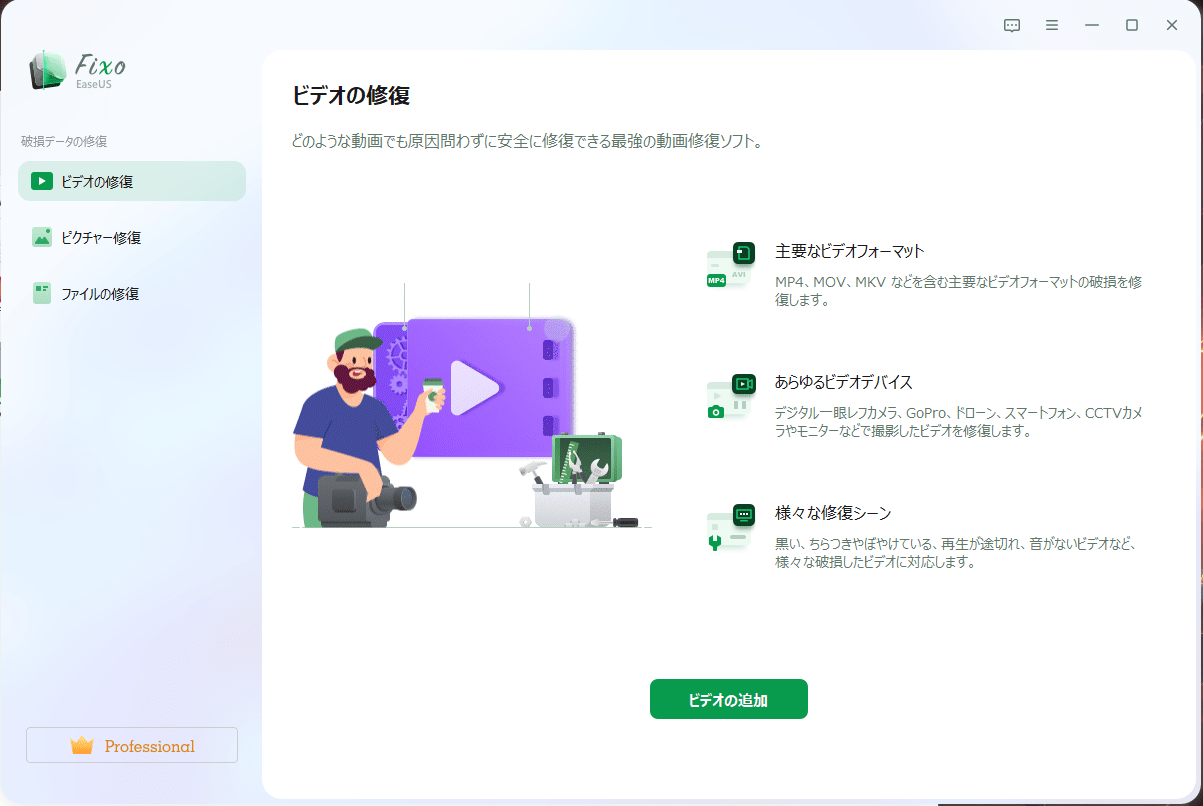Click the MP4、MOV、MKV description text

pyautogui.click(x=959, y=290)
